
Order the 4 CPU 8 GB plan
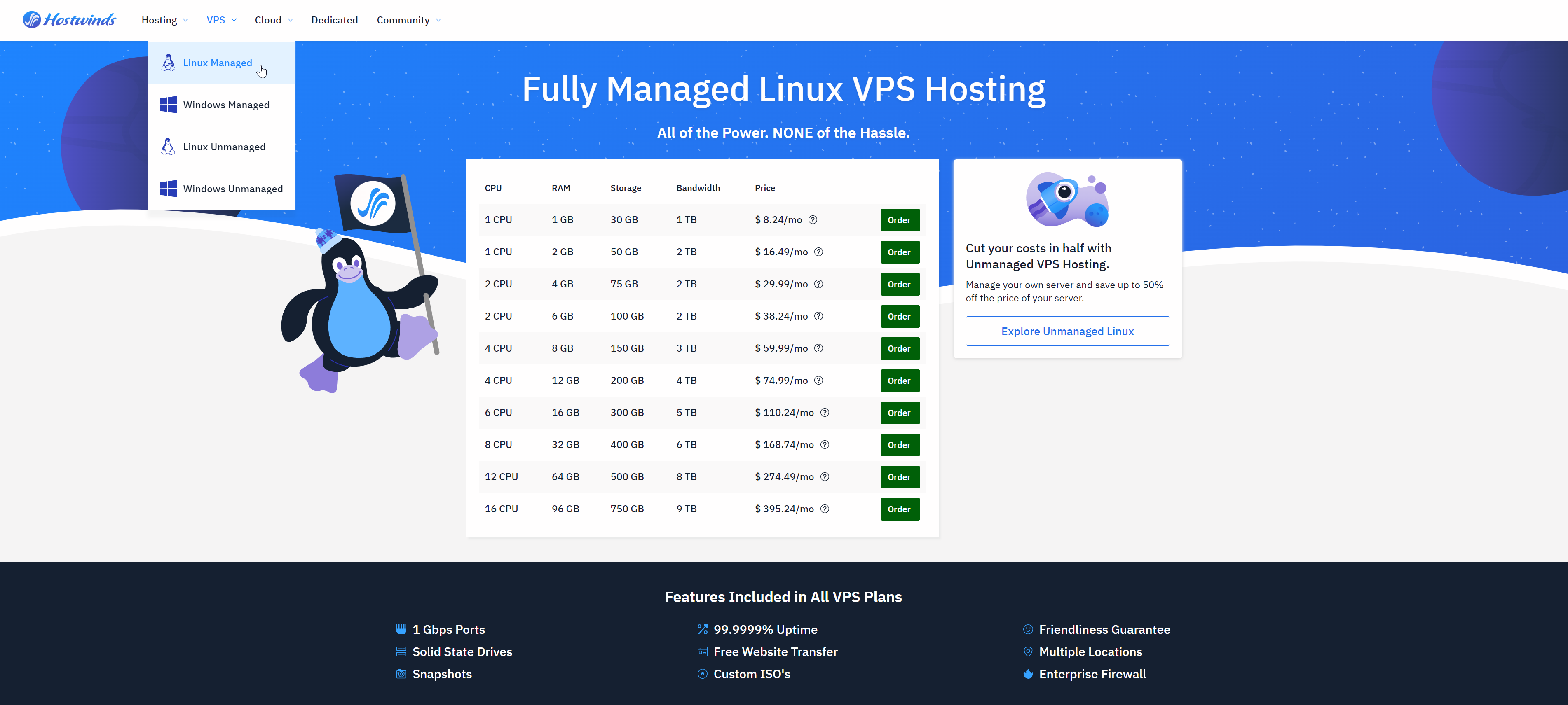900,348
